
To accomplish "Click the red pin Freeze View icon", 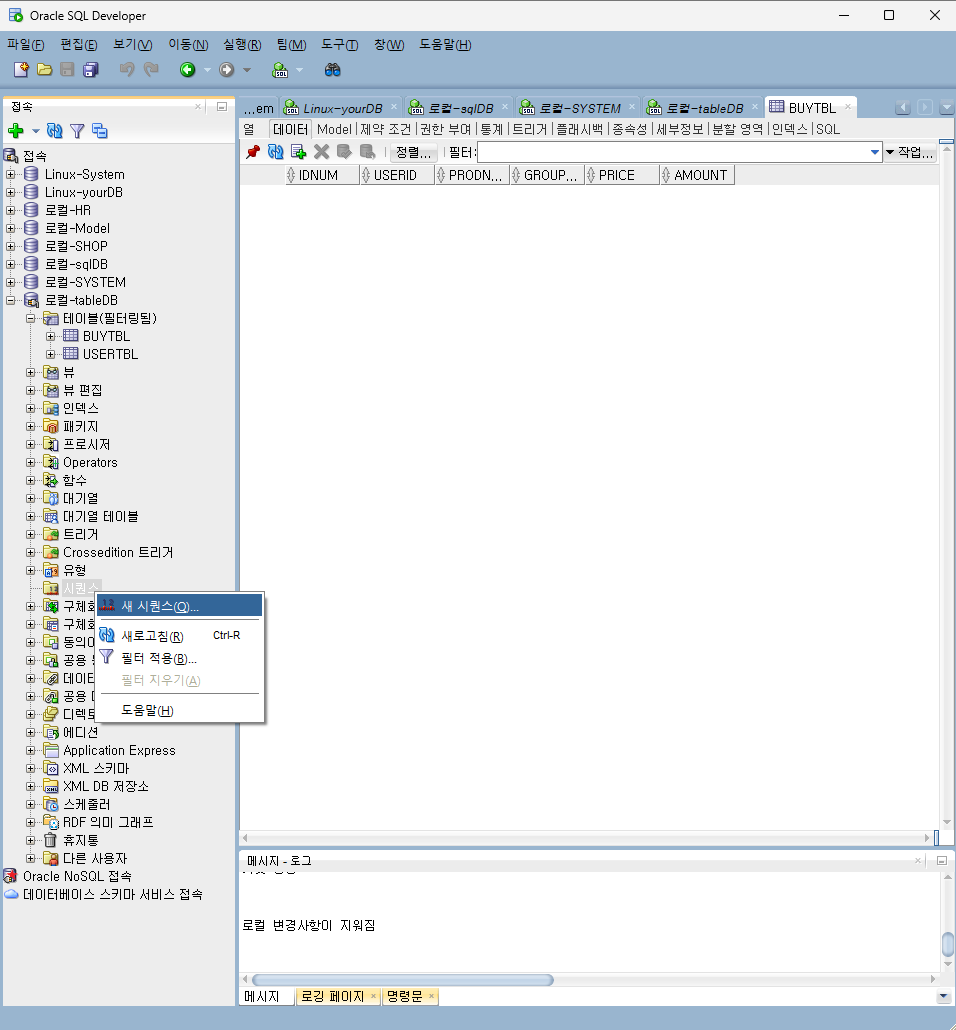I will tap(253, 152).
